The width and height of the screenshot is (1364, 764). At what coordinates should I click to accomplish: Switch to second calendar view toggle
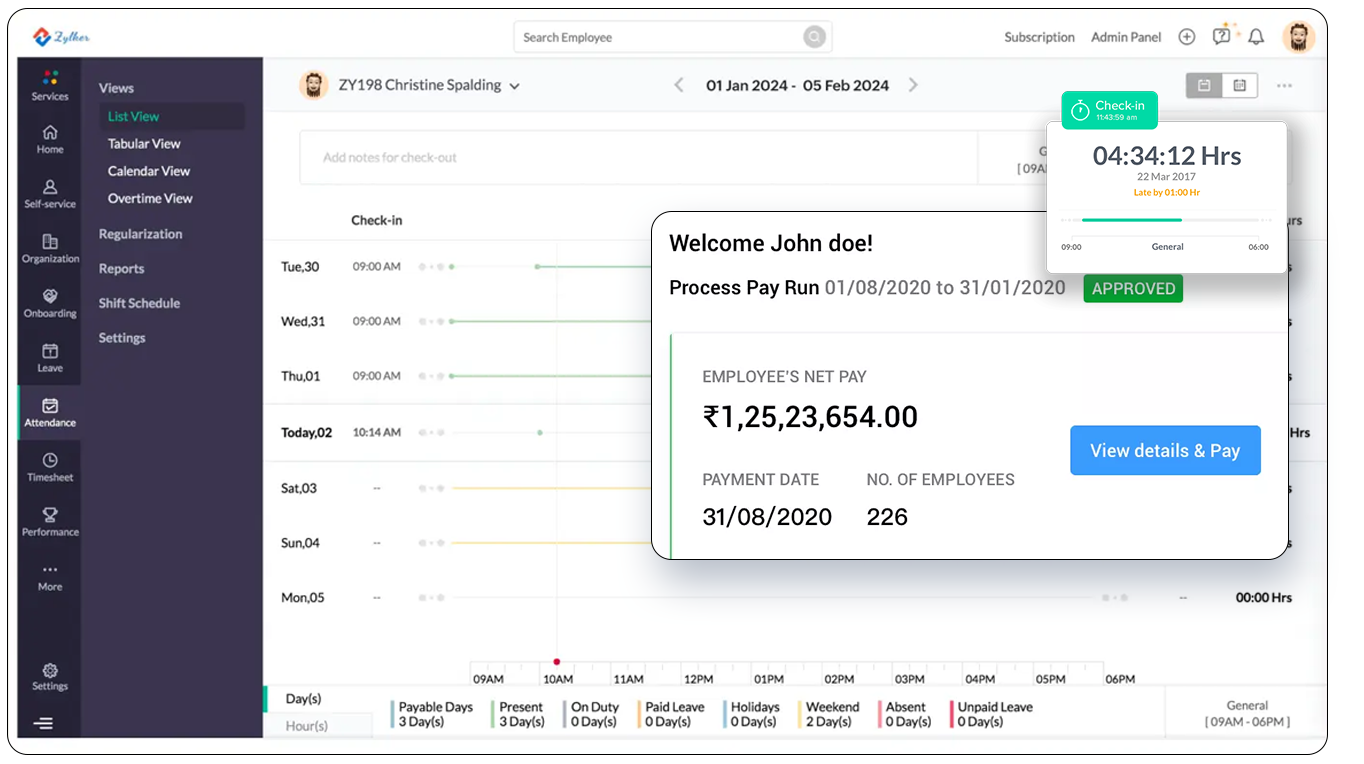[1240, 86]
